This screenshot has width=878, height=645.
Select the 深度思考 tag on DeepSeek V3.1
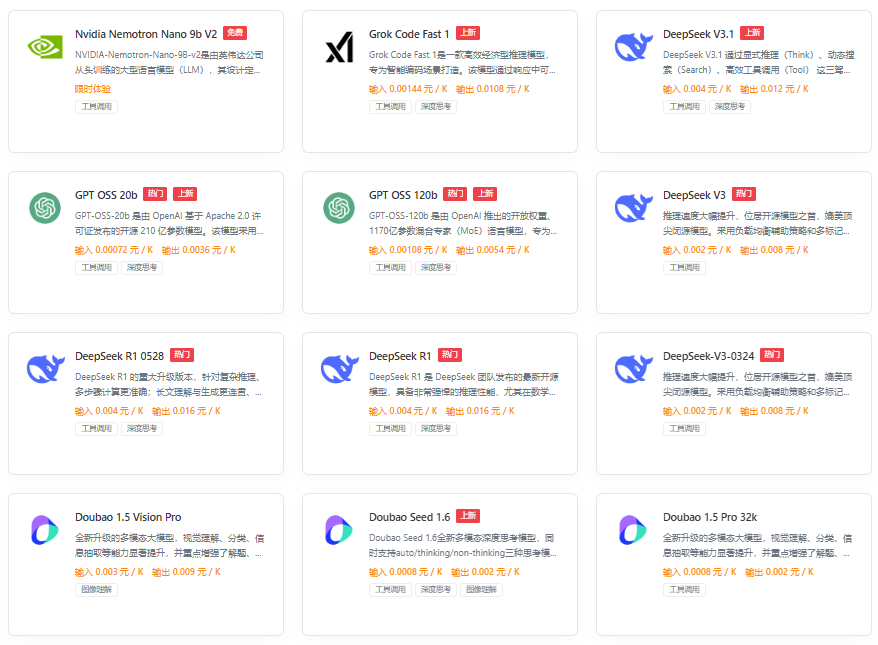(730, 107)
